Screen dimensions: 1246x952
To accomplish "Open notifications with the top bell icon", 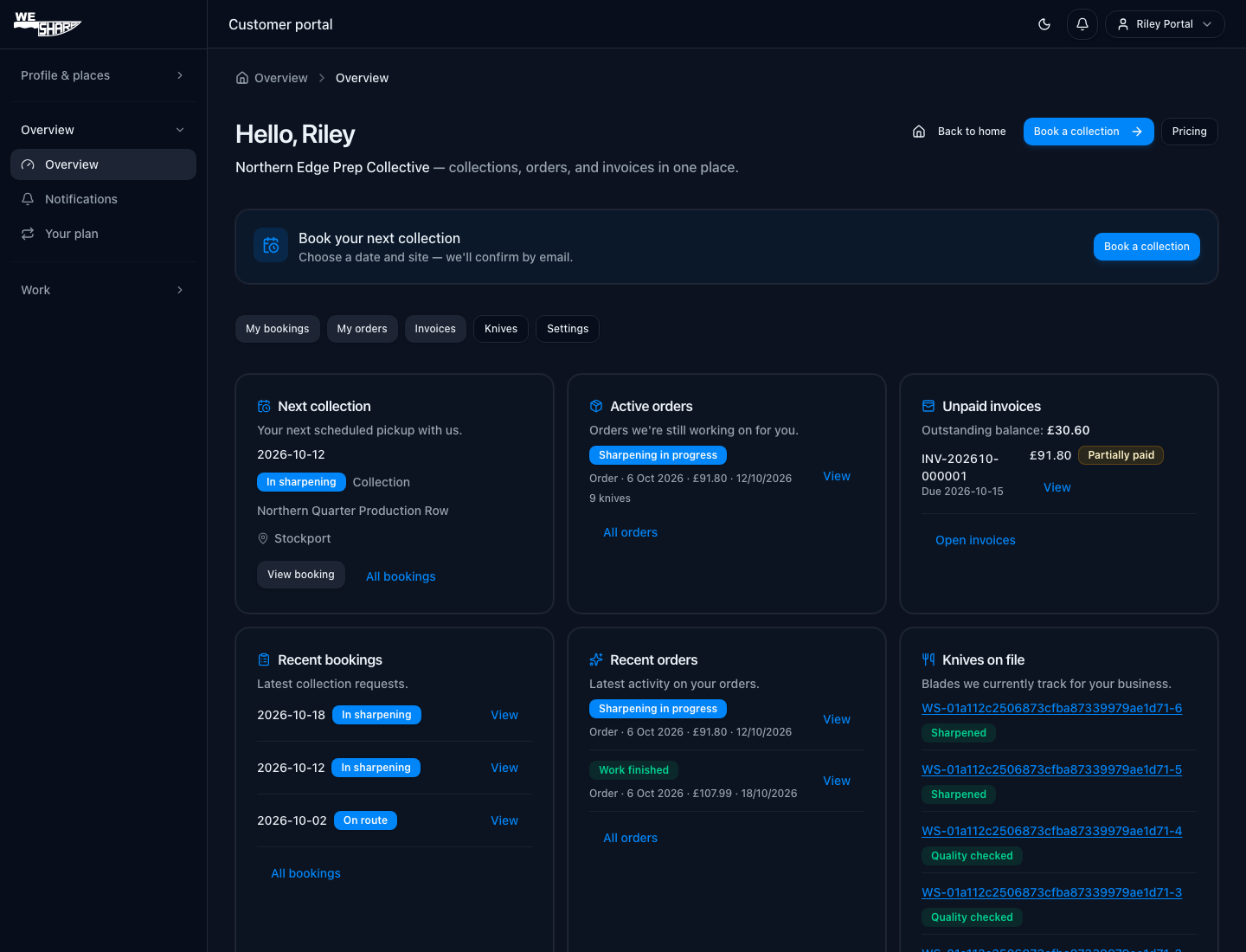I will pos(1082,24).
